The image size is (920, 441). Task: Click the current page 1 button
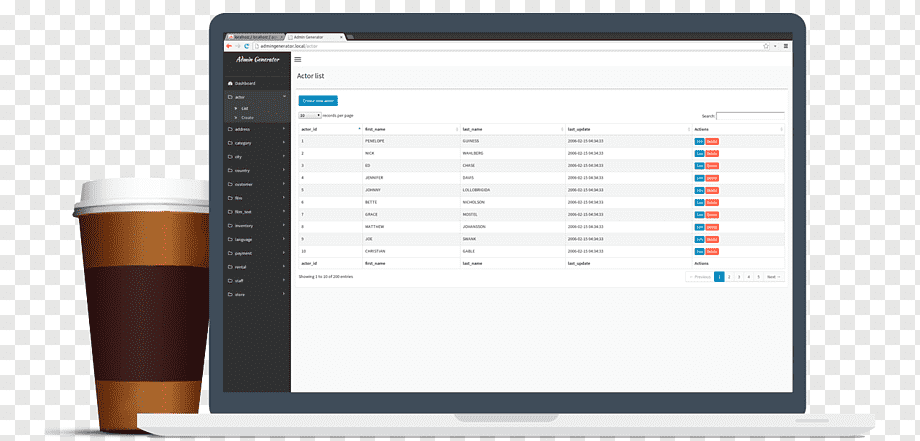point(719,277)
